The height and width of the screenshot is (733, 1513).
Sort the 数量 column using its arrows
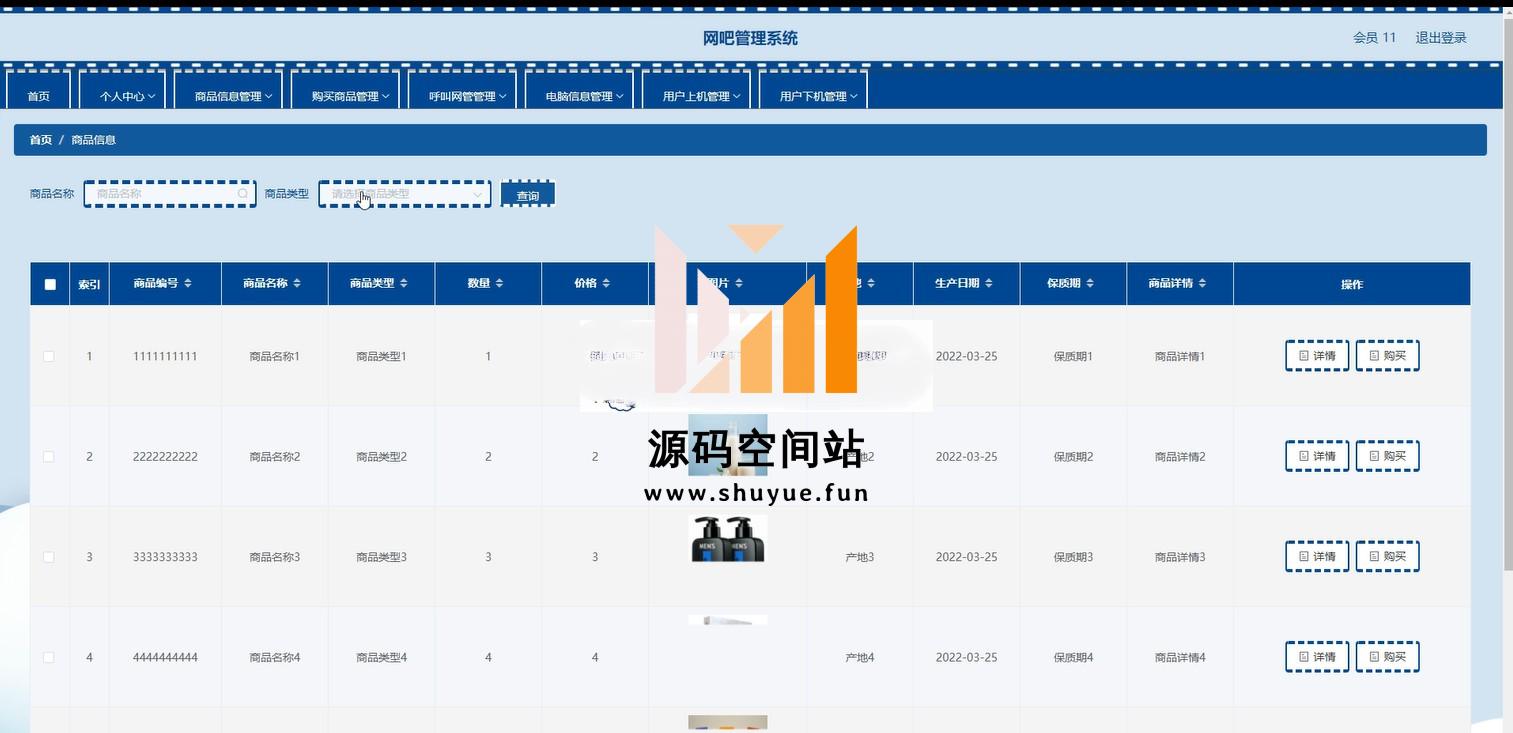click(500, 284)
